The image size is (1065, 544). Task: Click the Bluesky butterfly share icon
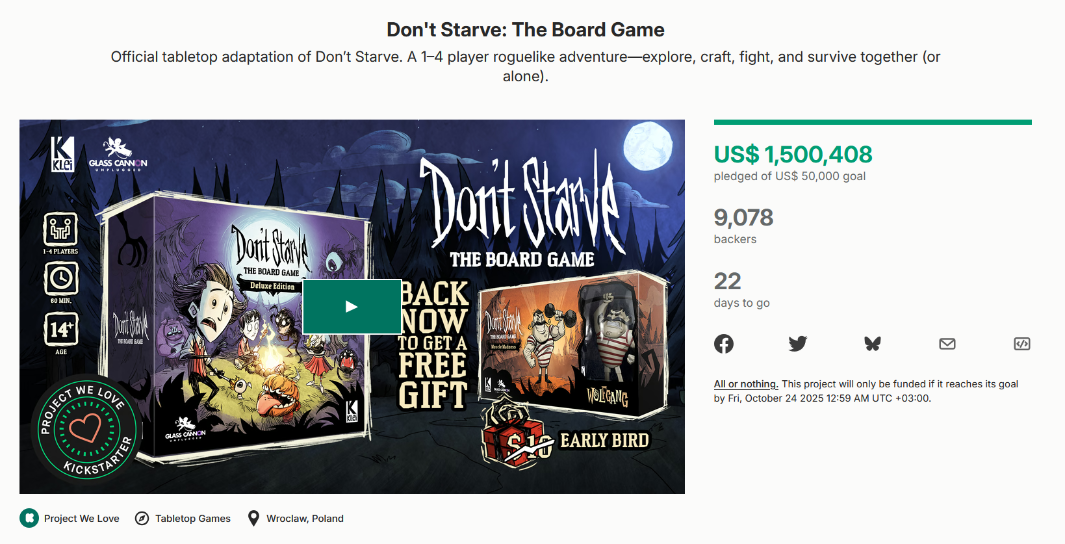pos(872,344)
